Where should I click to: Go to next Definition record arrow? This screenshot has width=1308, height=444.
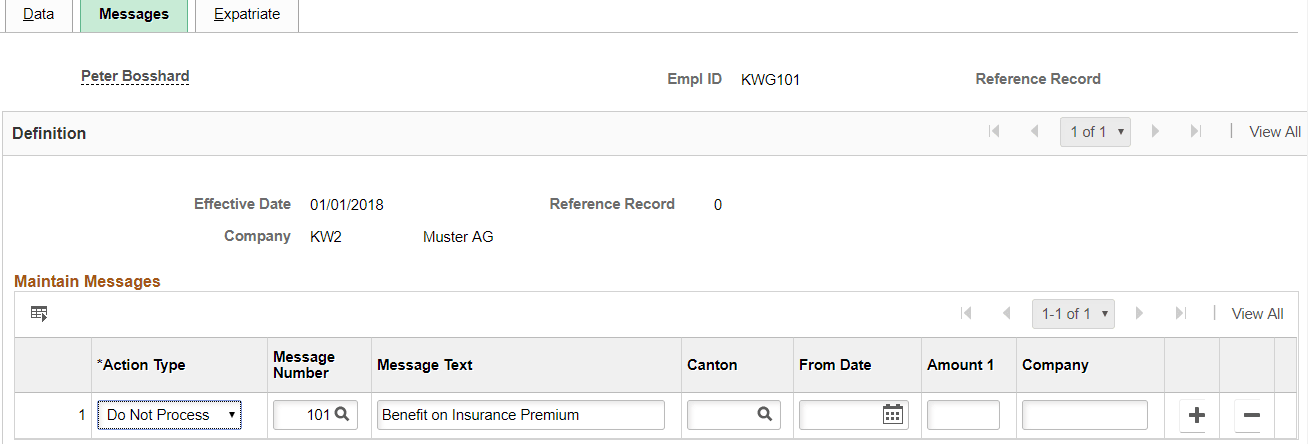(x=1155, y=132)
